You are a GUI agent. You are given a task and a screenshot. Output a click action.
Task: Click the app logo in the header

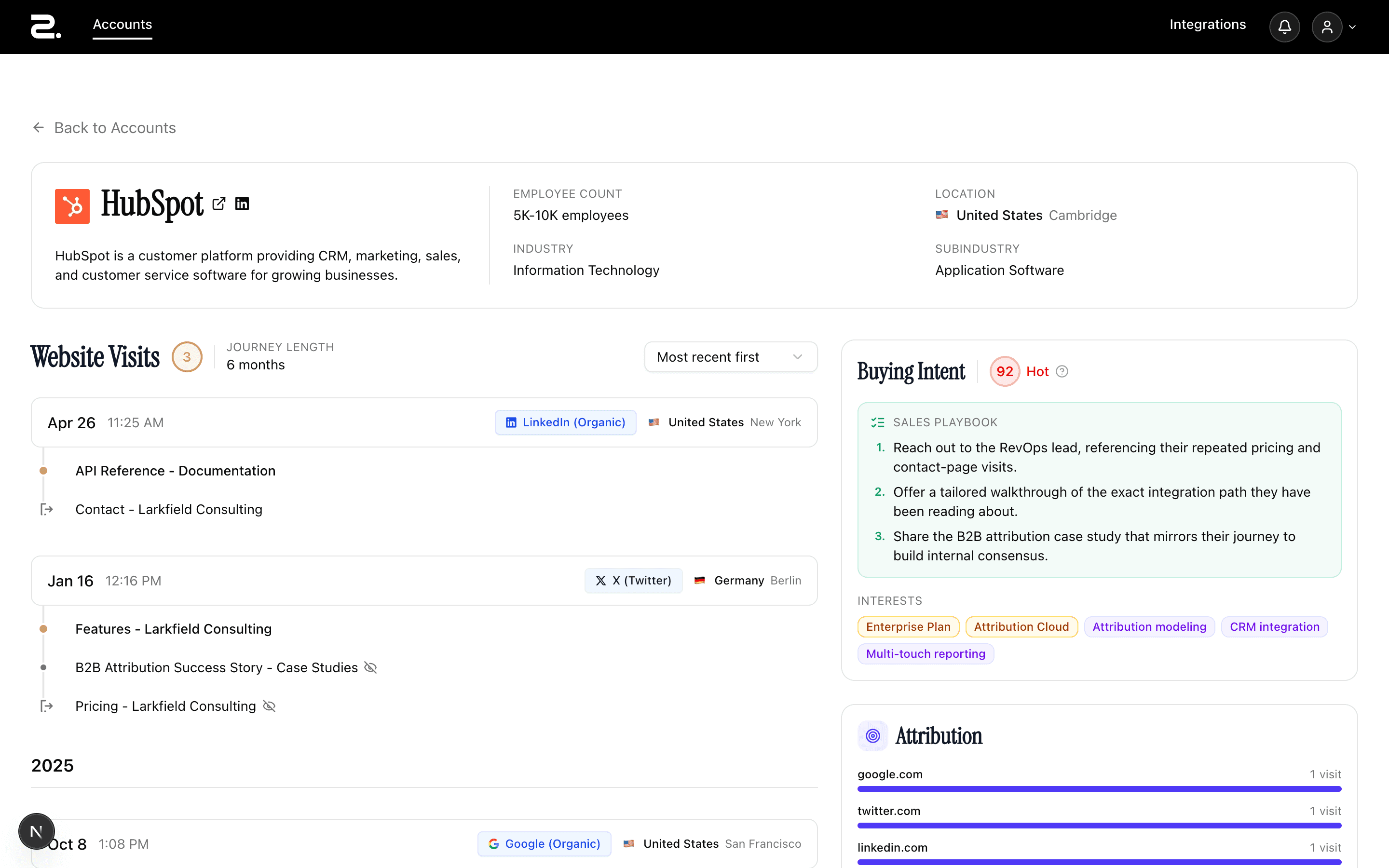[46, 27]
